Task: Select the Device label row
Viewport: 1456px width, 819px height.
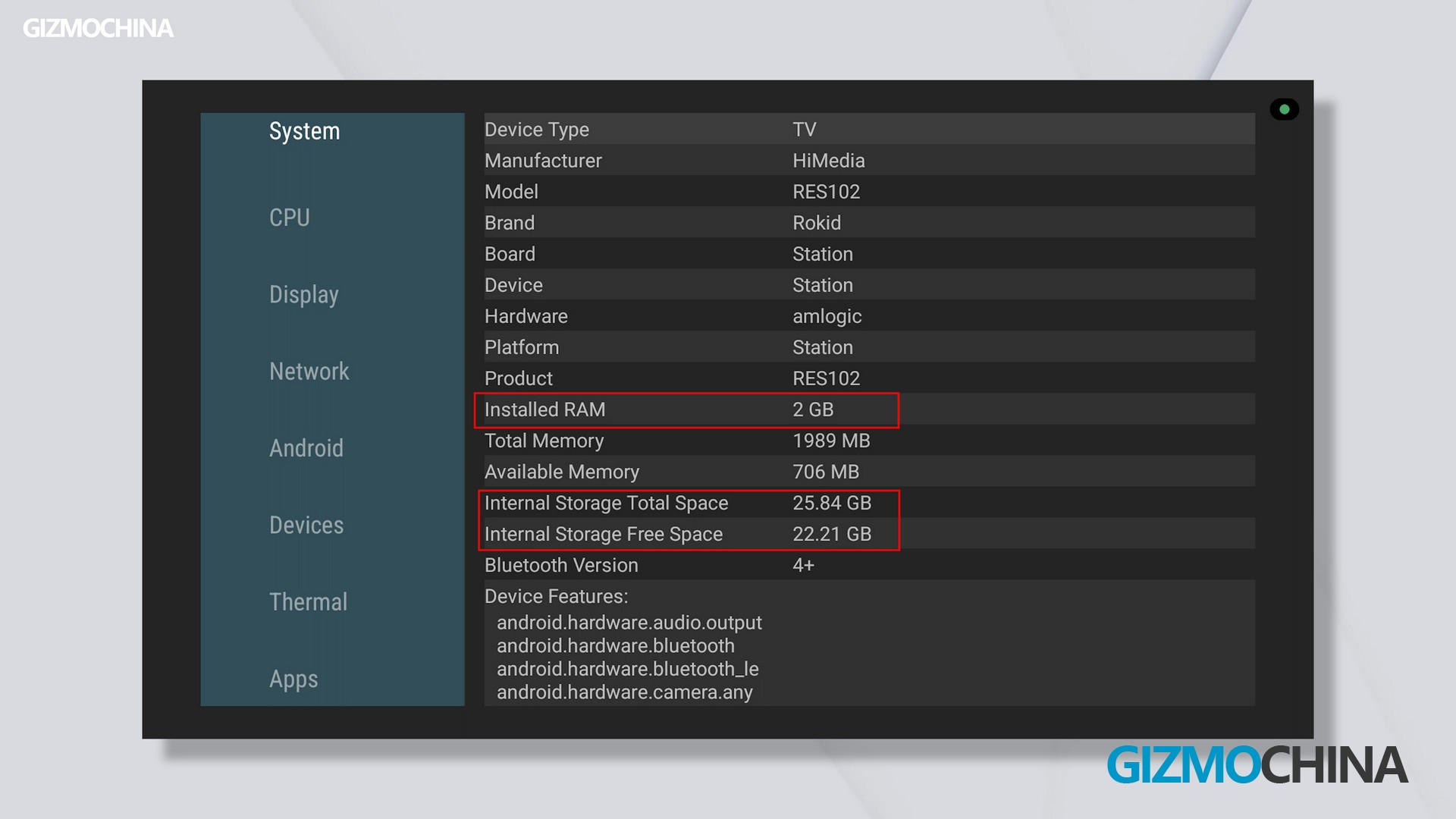Action: coord(869,284)
